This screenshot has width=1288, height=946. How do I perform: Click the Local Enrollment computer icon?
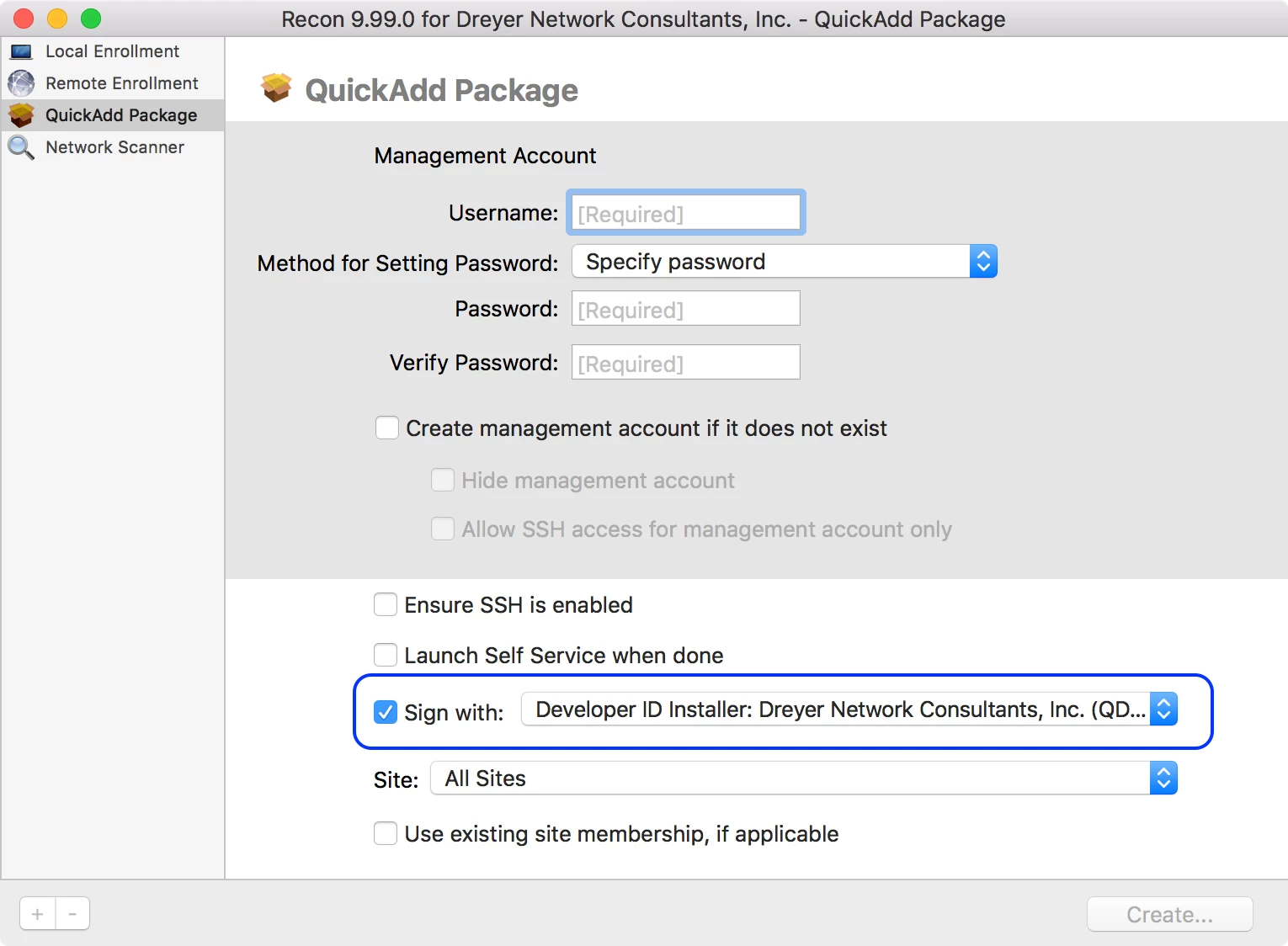click(21, 51)
